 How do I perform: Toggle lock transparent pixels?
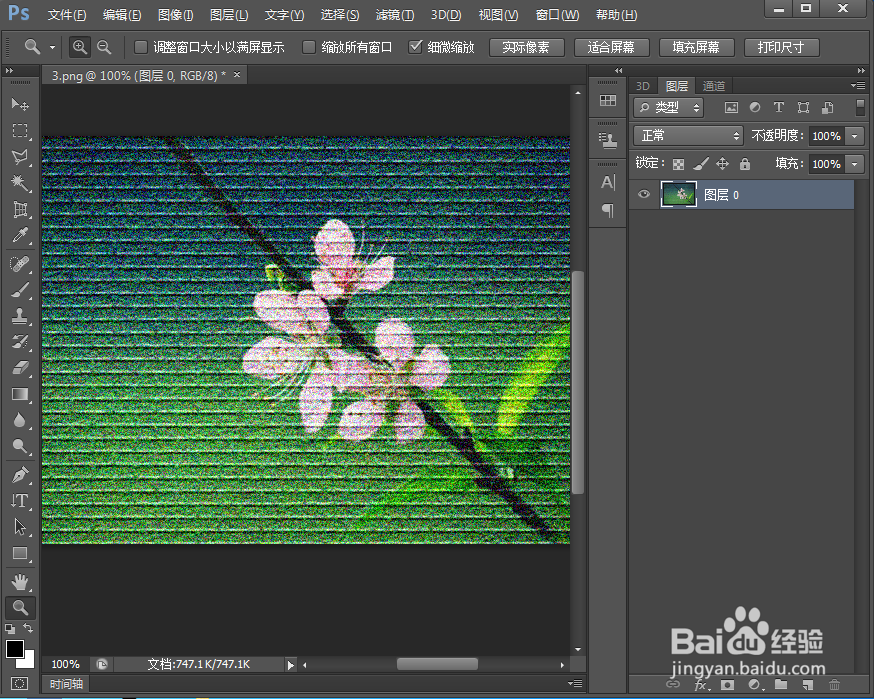(678, 164)
